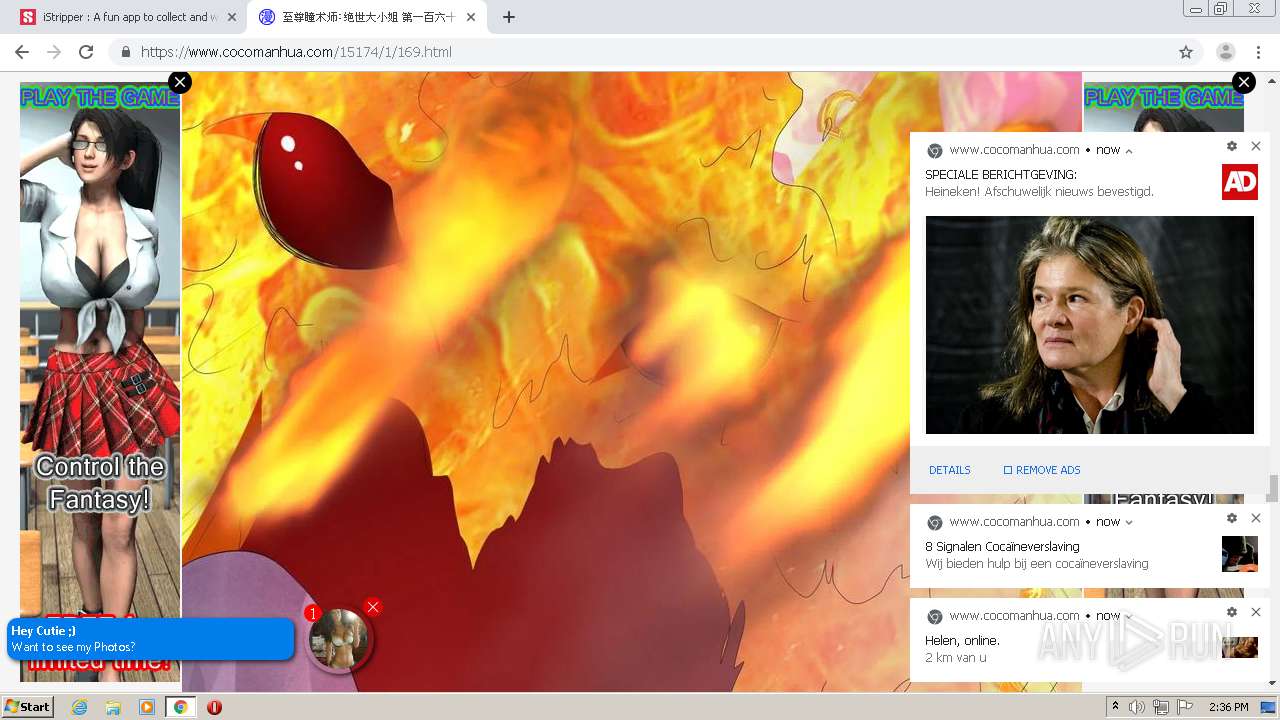Open the 'Hey Cutie' chat bubble
The image size is (1280, 720).
[150, 639]
